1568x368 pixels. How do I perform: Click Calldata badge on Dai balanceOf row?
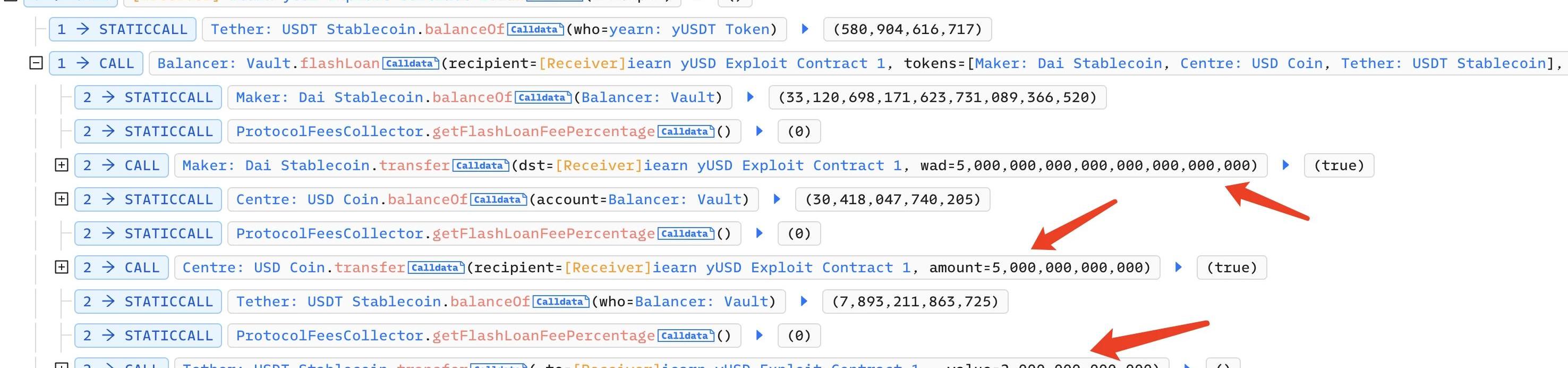click(x=543, y=97)
